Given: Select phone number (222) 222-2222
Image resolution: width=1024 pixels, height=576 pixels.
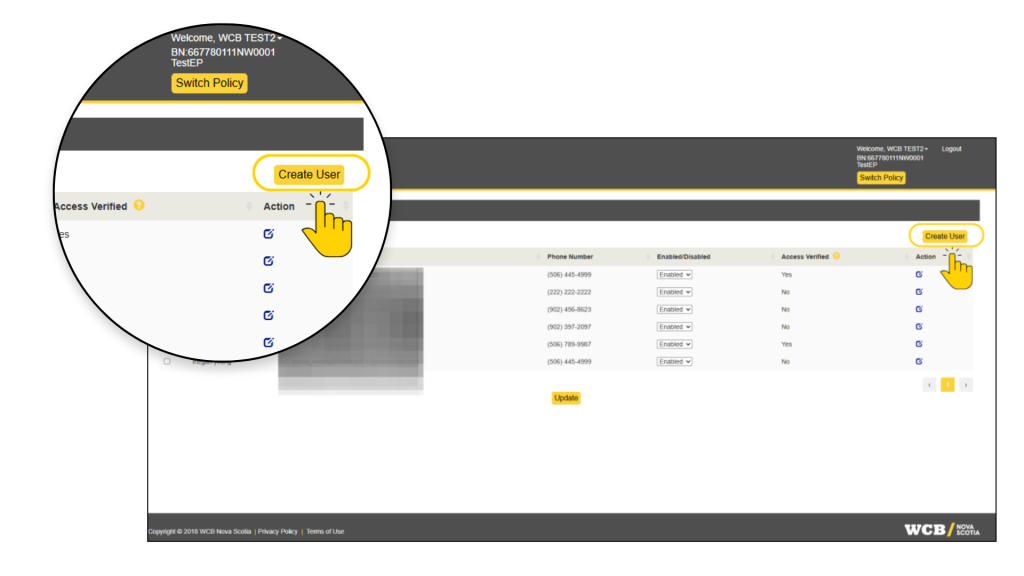Looking at the screenshot, I should tap(569, 292).
